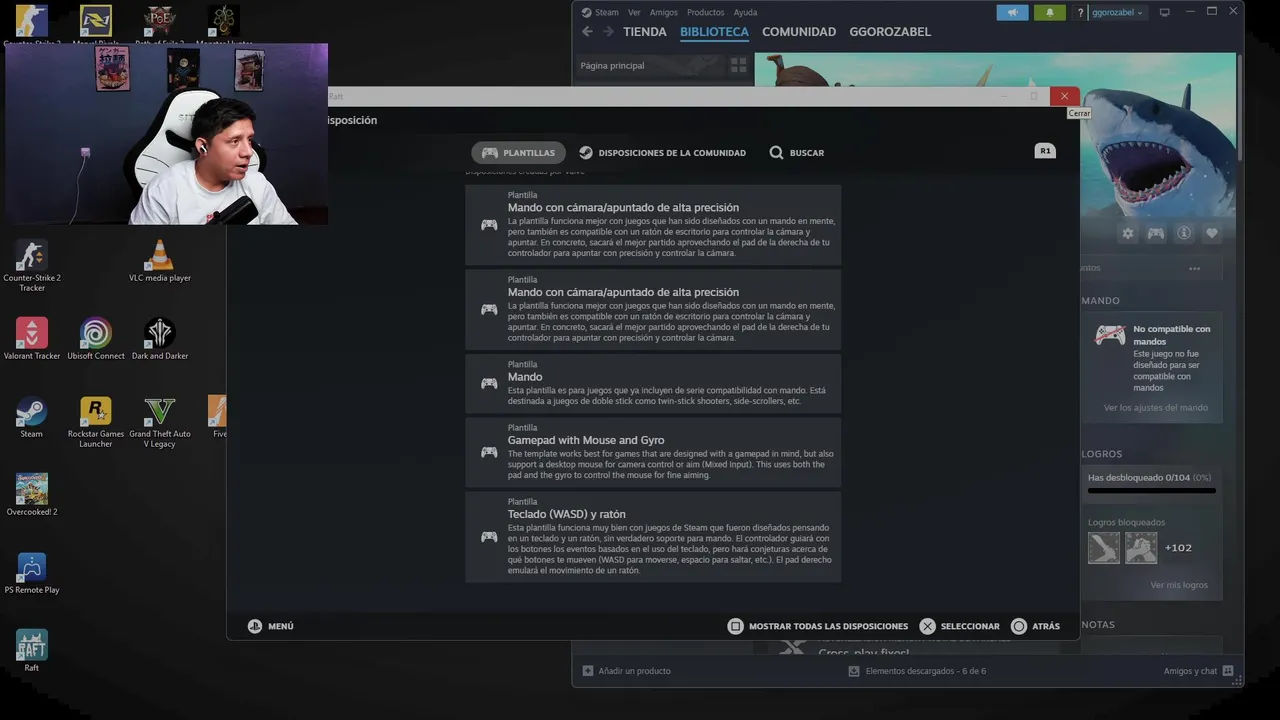This screenshot has height=720, width=1280.
Task: Click the +102 achievements count
Action: pyautogui.click(x=1178, y=548)
